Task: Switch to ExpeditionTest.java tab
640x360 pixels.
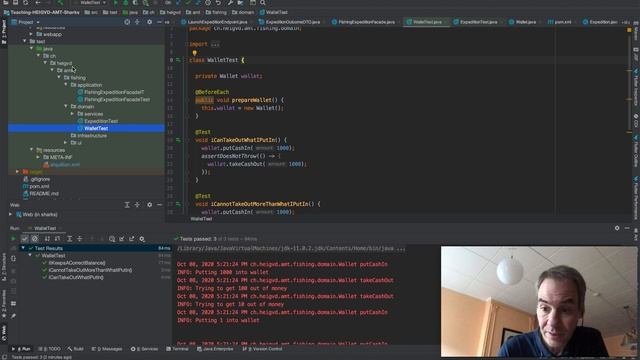Action: coord(475,22)
